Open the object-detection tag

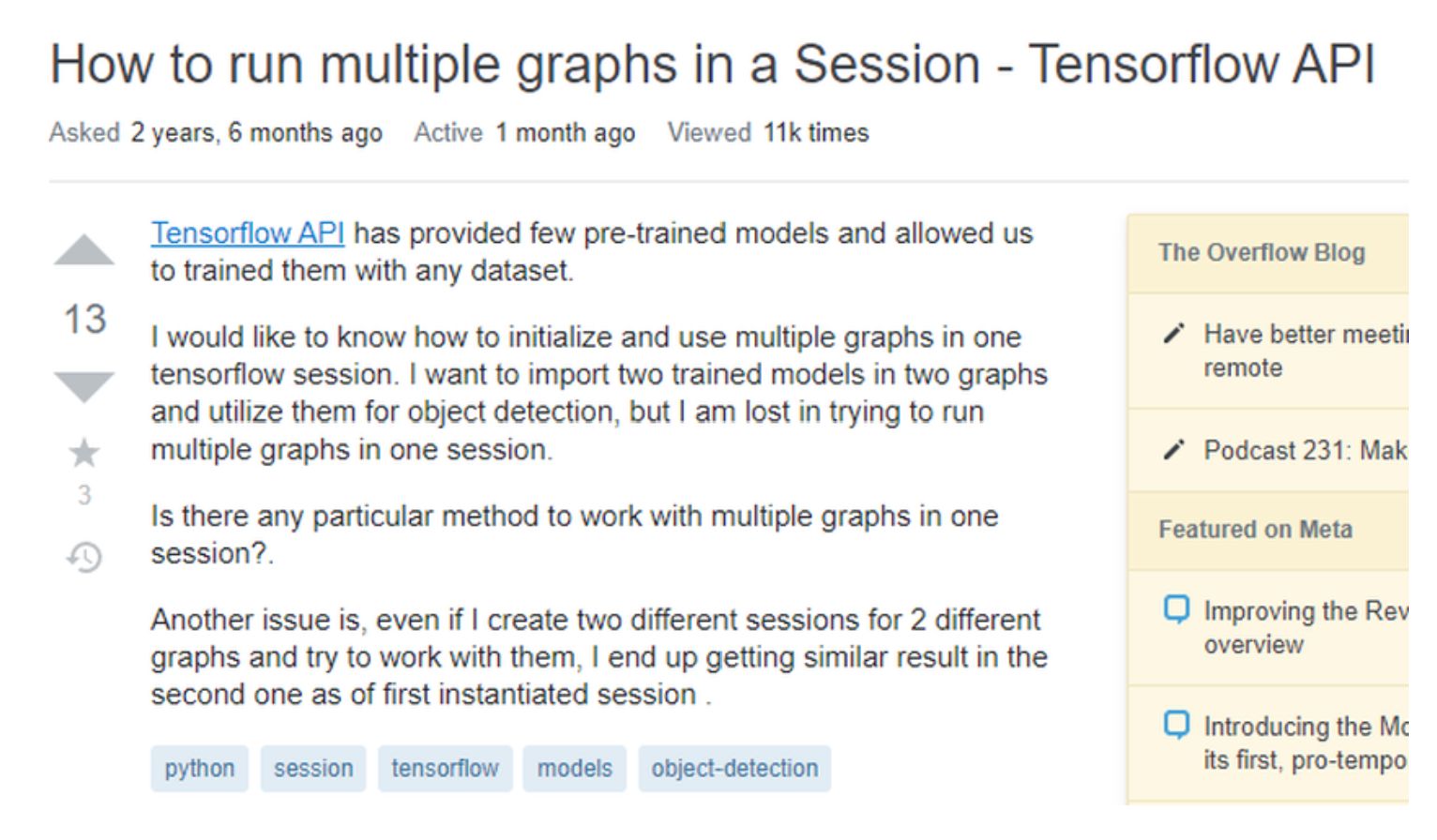tap(734, 769)
